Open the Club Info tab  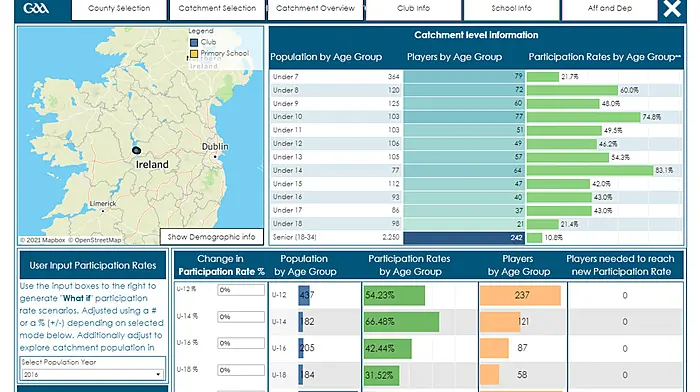(413, 9)
